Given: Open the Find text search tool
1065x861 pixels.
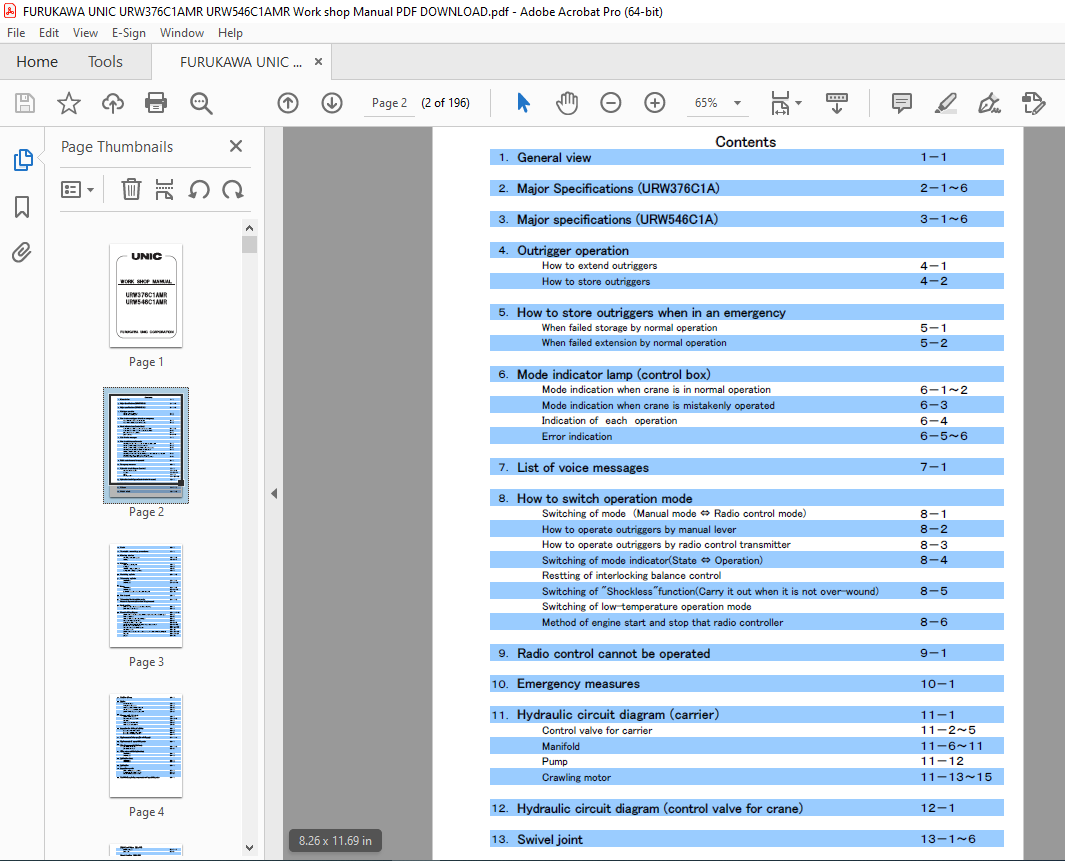Looking at the screenshot, I should point(201,103).
